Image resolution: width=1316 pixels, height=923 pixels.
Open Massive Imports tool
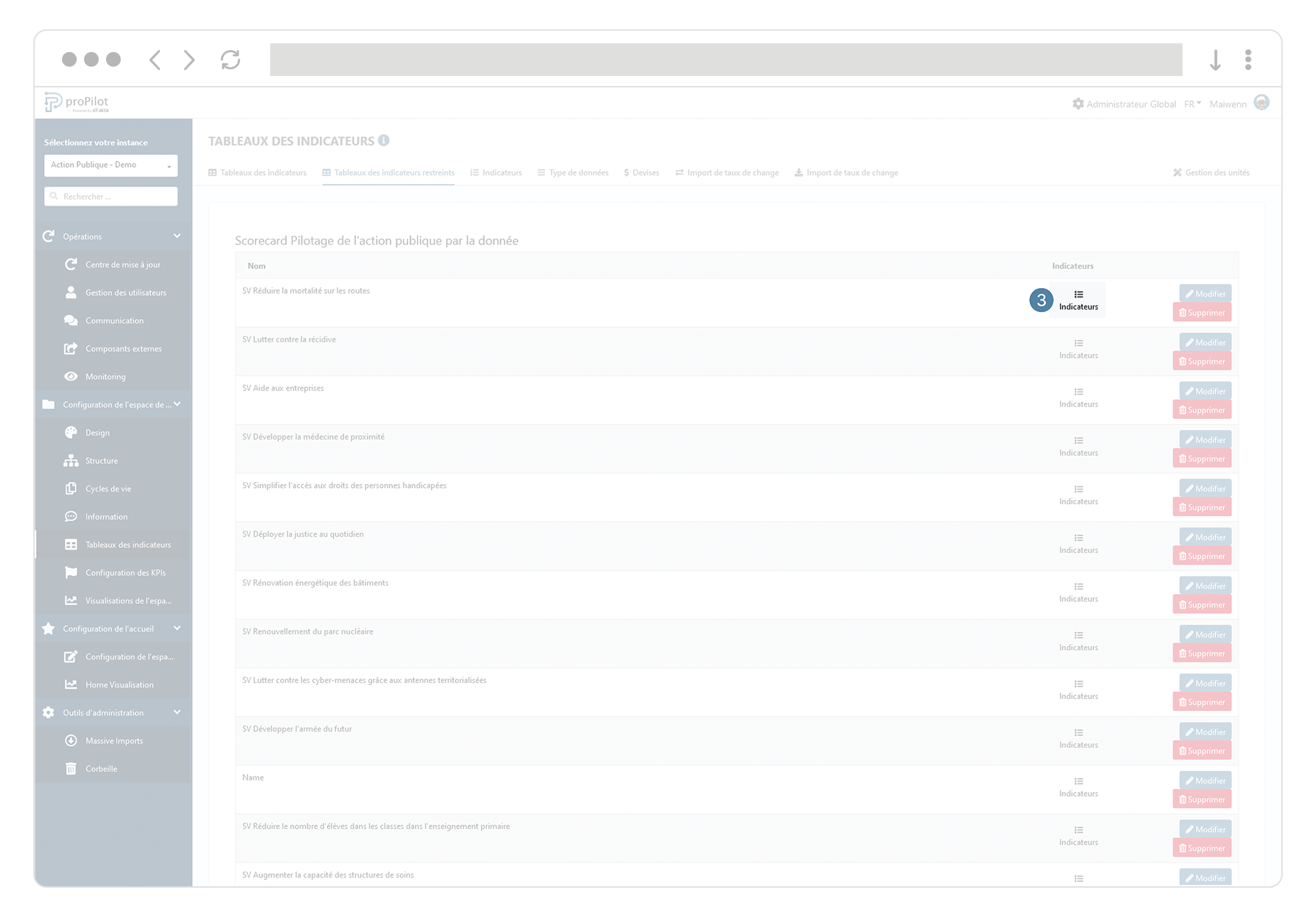(114, 740)
